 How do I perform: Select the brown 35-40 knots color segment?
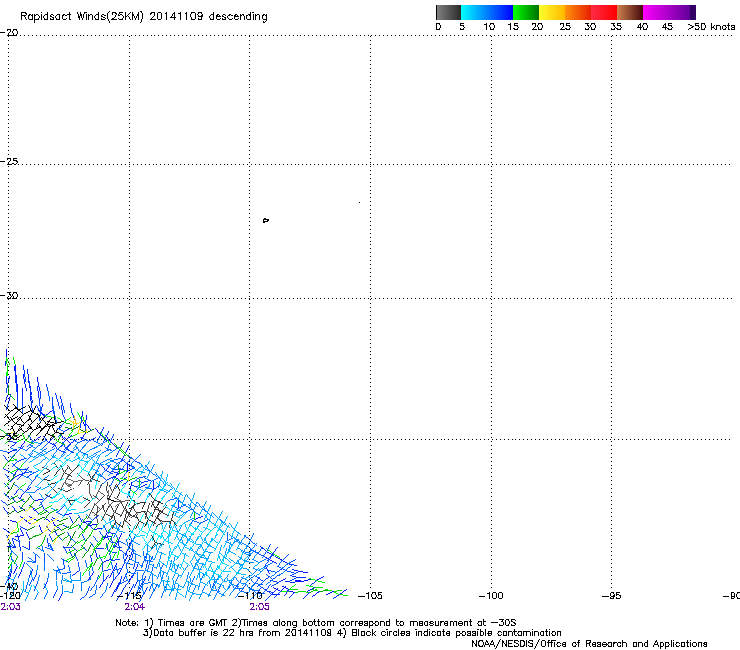[630, 12]
